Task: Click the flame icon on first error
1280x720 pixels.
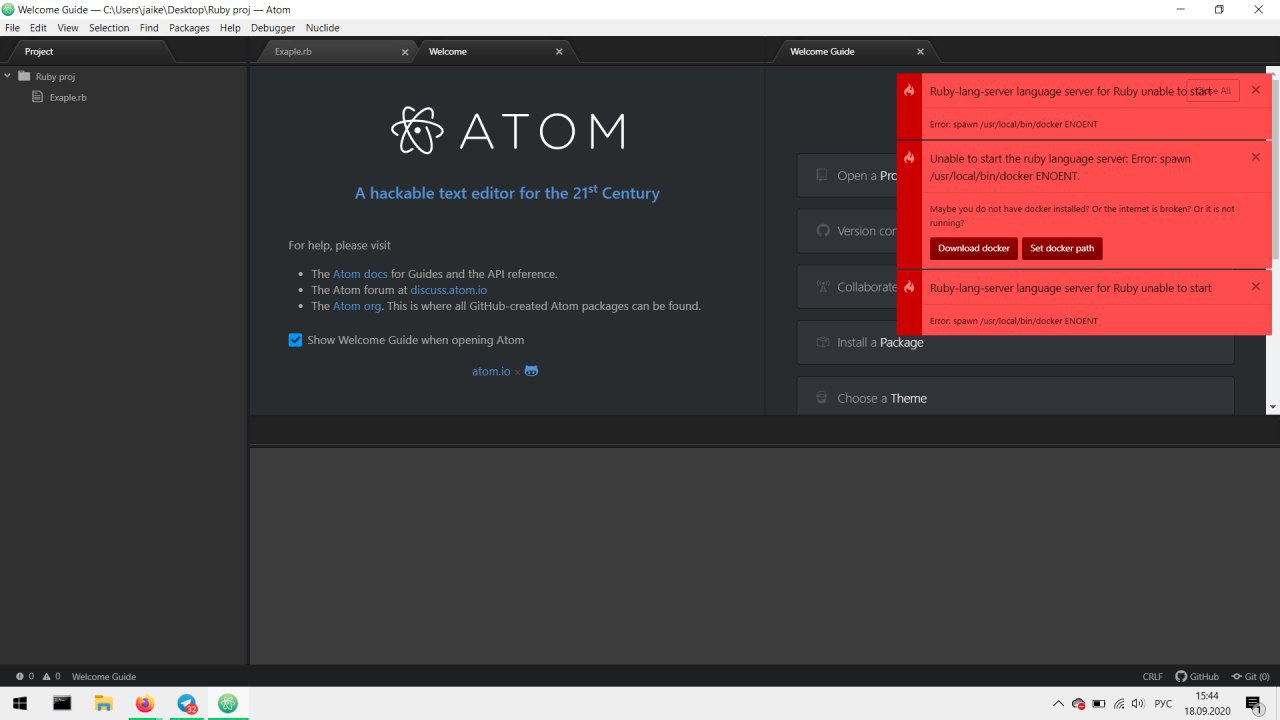Action: coord(909,91)
